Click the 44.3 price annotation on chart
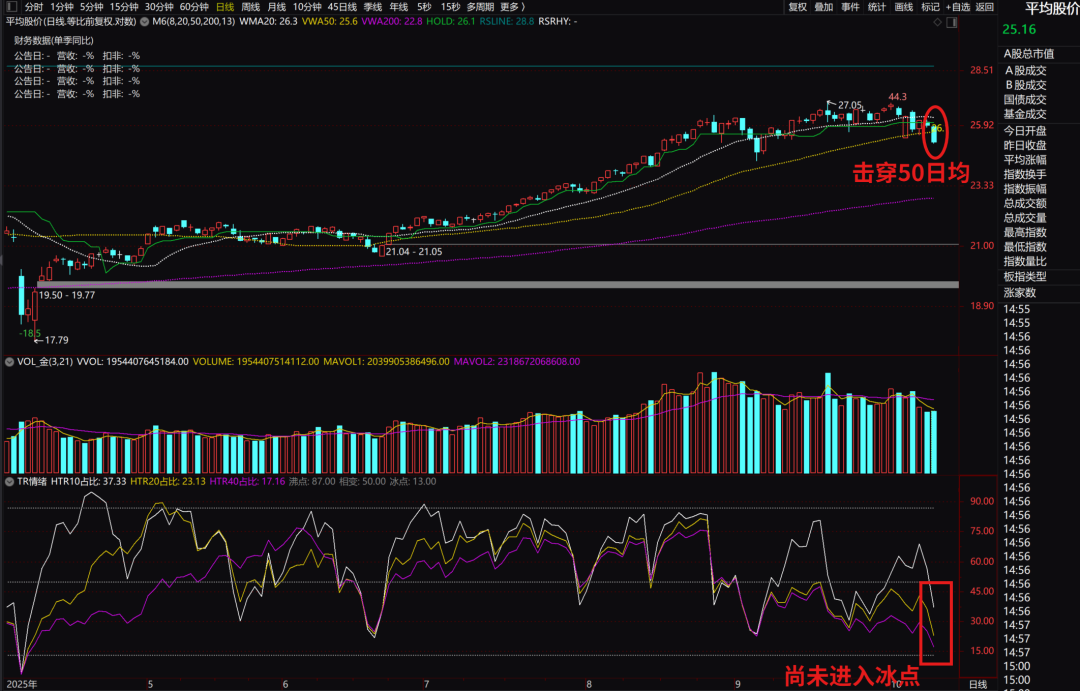 [897, 96]
